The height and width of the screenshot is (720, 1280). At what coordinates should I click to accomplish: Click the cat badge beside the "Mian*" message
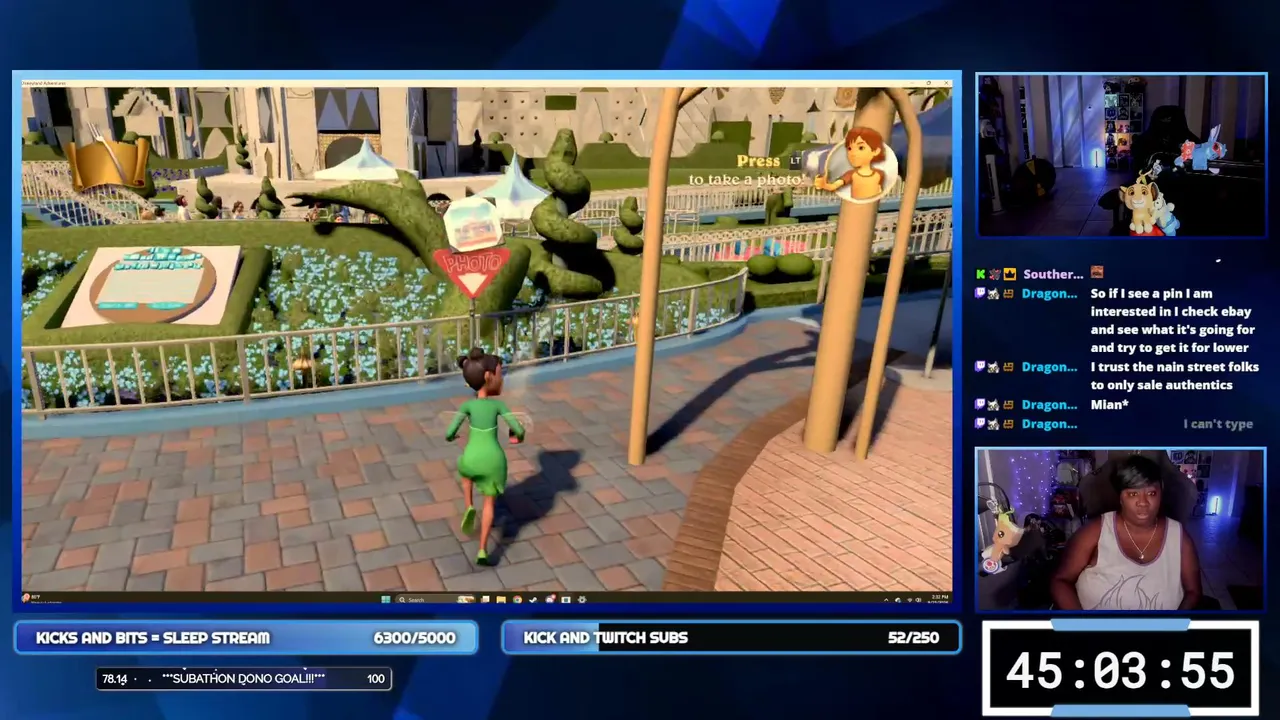click(x=995, y=405)
